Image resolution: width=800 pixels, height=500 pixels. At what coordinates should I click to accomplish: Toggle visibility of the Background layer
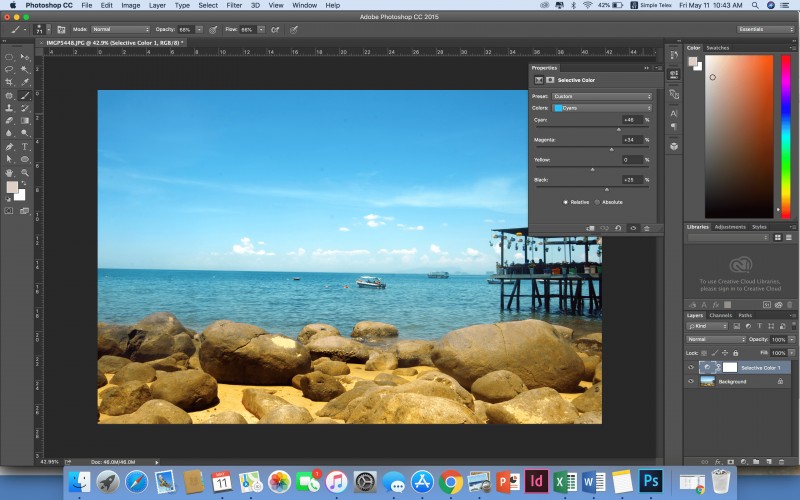click(x=690, y=381)
